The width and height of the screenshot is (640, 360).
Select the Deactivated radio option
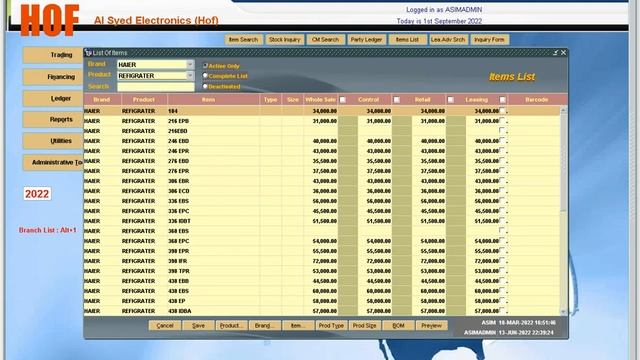point(205,86)
